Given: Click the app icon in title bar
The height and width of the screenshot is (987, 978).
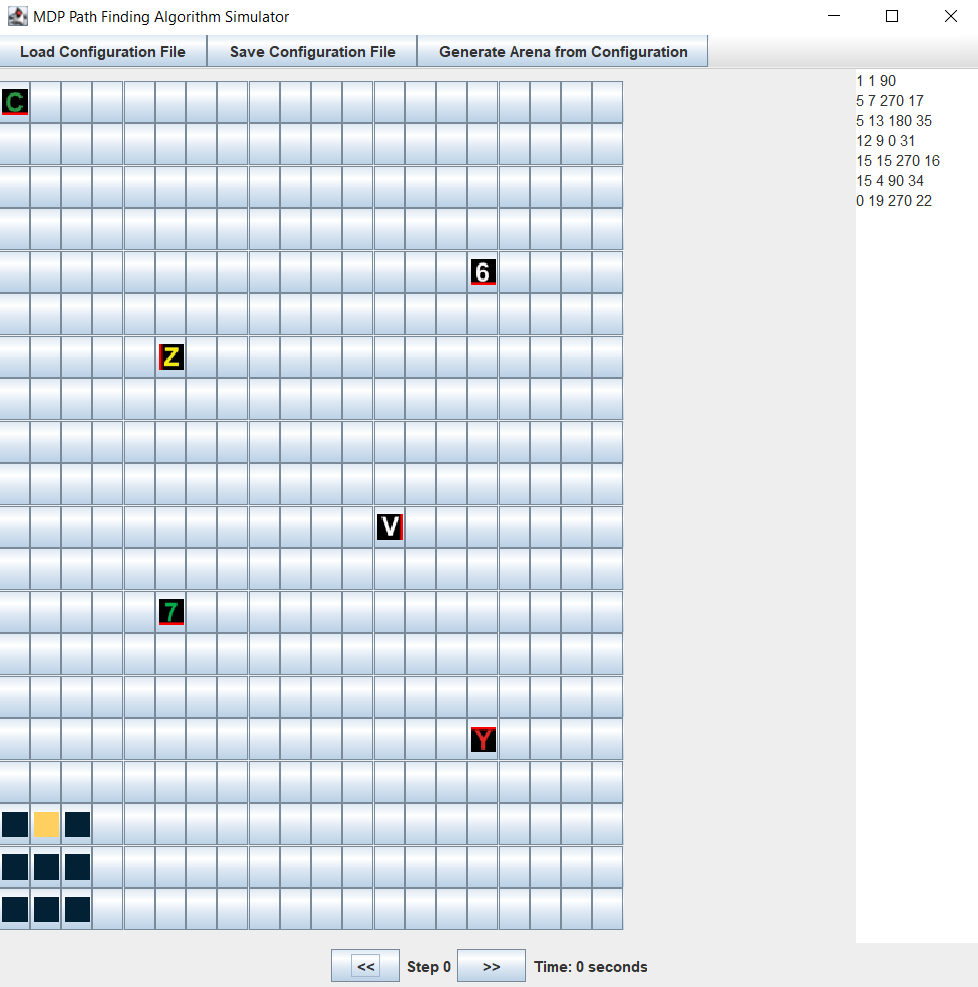Looking at the screenshot, I should point(18,16).
